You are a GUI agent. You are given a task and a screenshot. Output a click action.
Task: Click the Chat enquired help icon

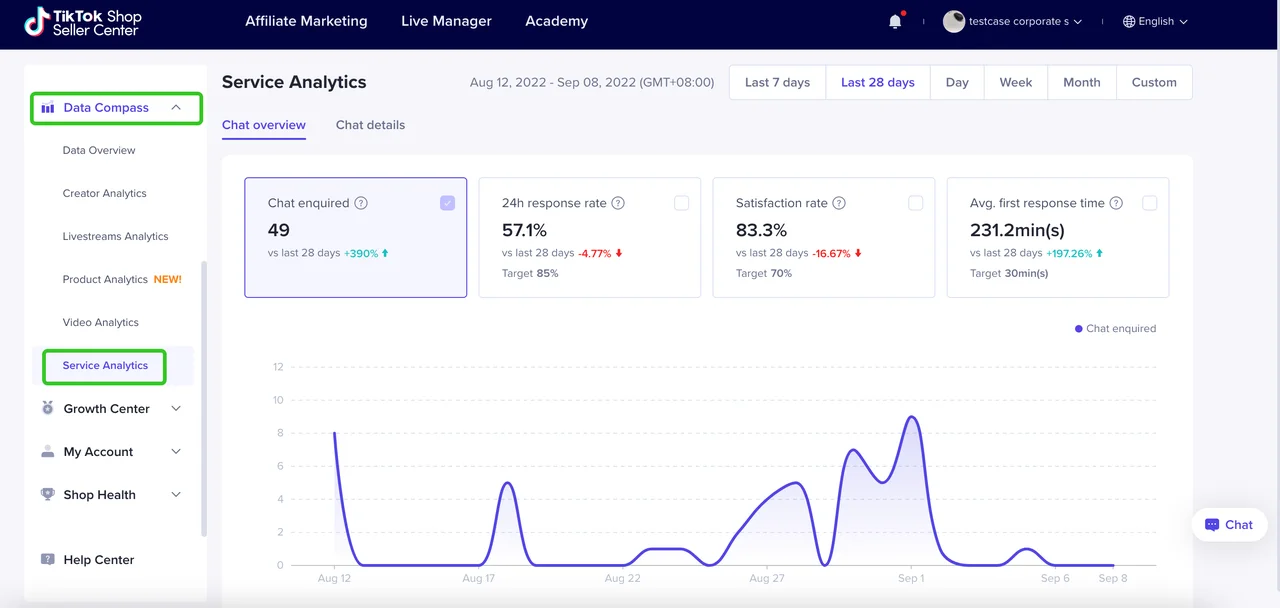[361, 203]
